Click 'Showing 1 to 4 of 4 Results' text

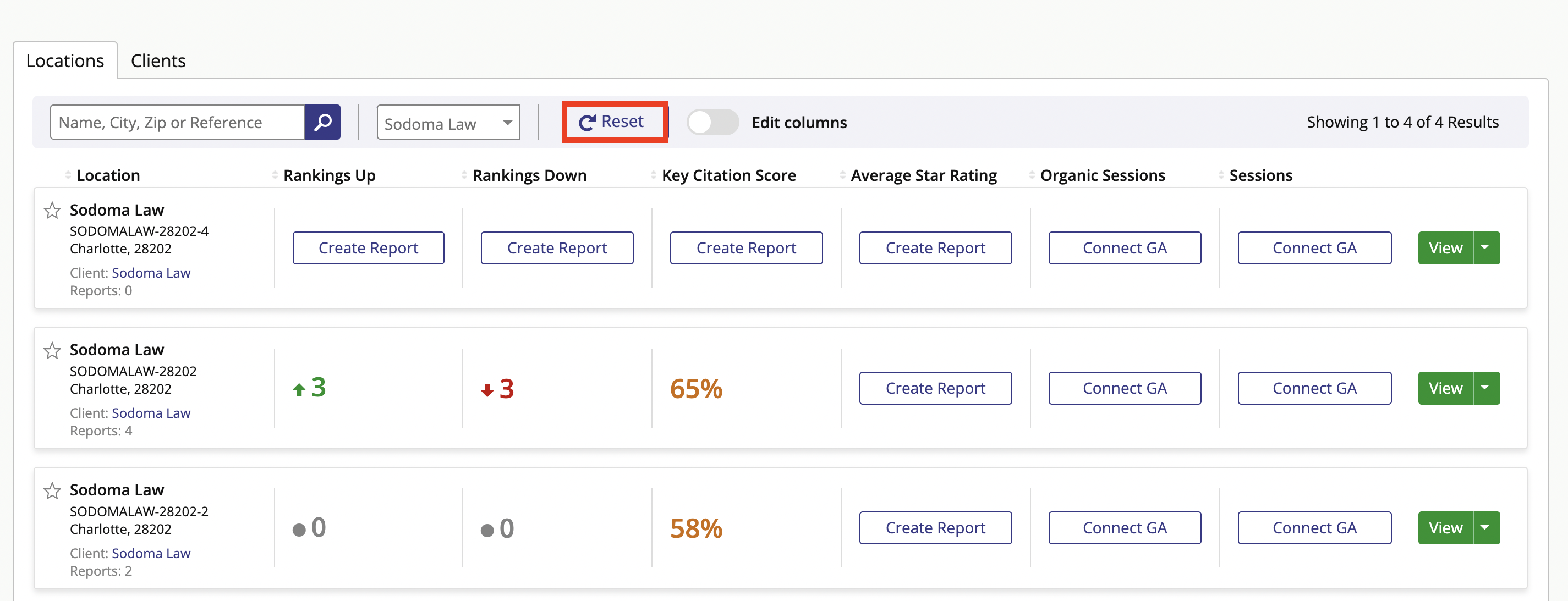click(x=1402, y=122)
